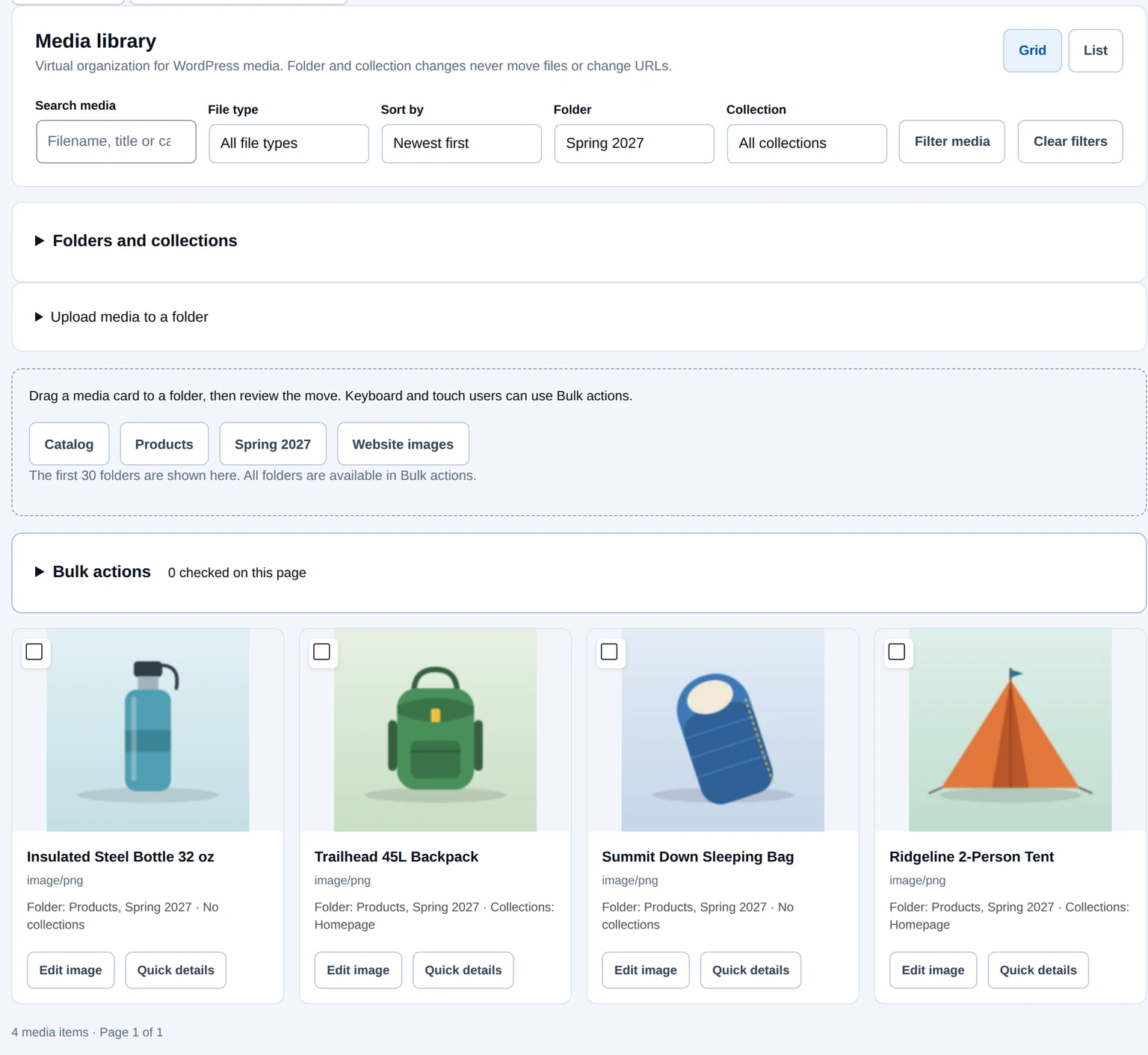Click the title Insulated Steel Bottle 32 oz
Image resolution: width=1148 pixels, height=1055 pixels.
pos(120,857)
